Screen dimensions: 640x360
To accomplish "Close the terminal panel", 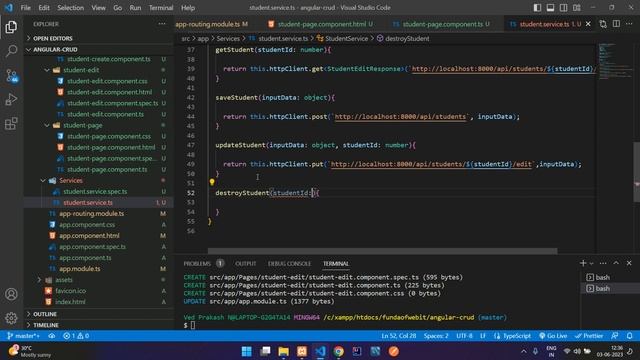I will point(629,263).
